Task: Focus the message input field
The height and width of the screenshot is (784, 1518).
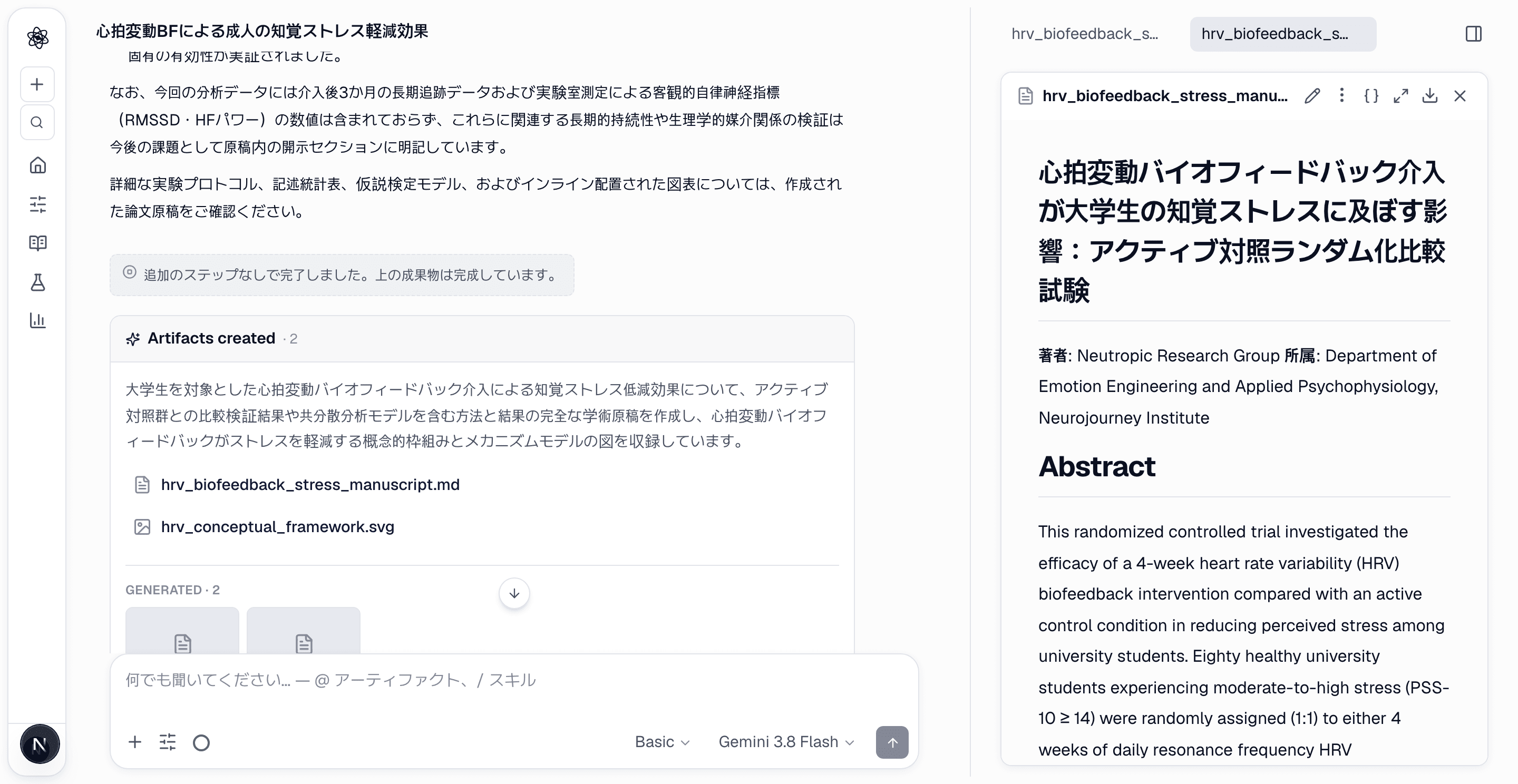Action: (x=514, y=680)
